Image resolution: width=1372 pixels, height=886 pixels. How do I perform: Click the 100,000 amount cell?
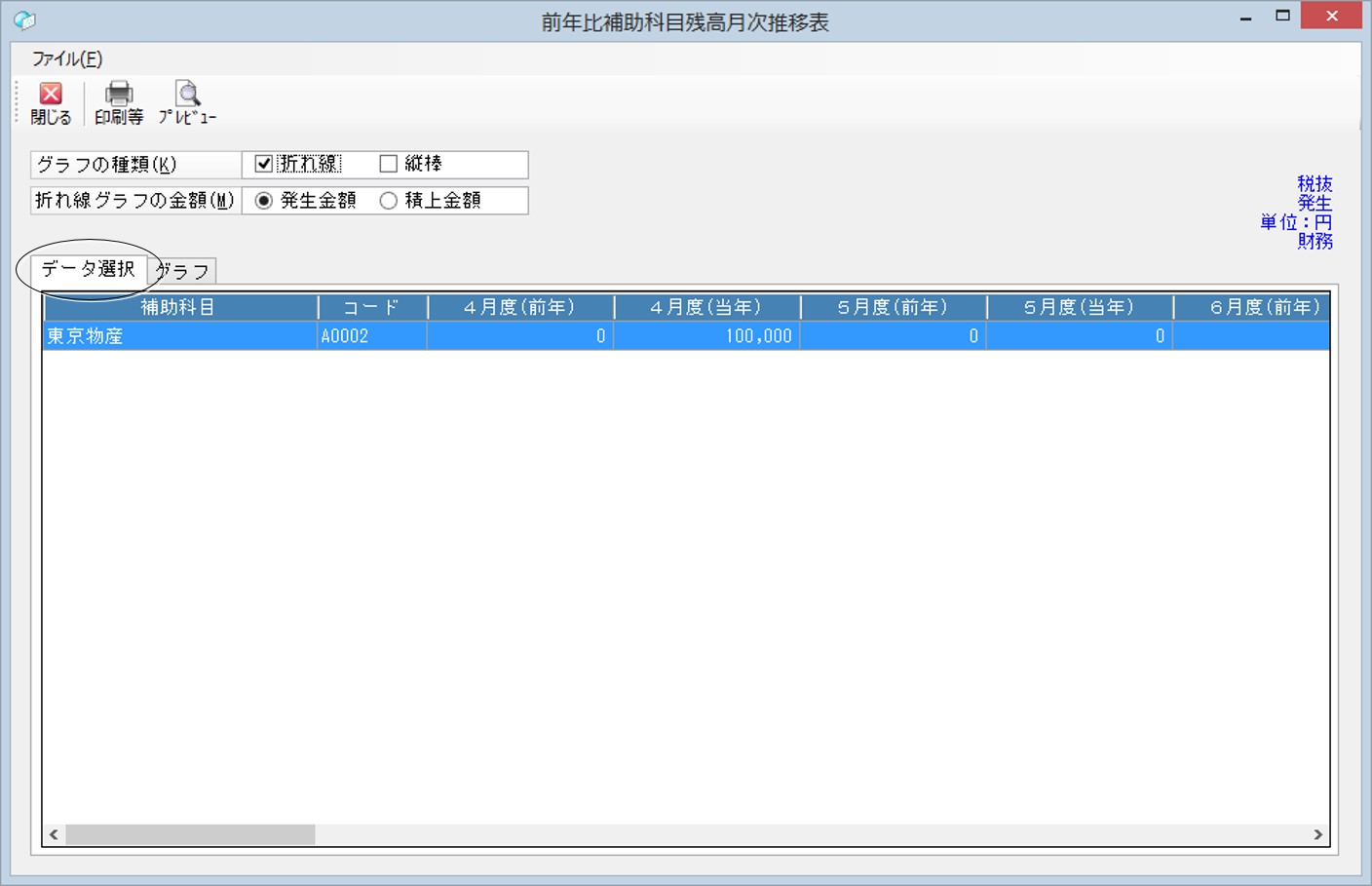coord(706,335)
